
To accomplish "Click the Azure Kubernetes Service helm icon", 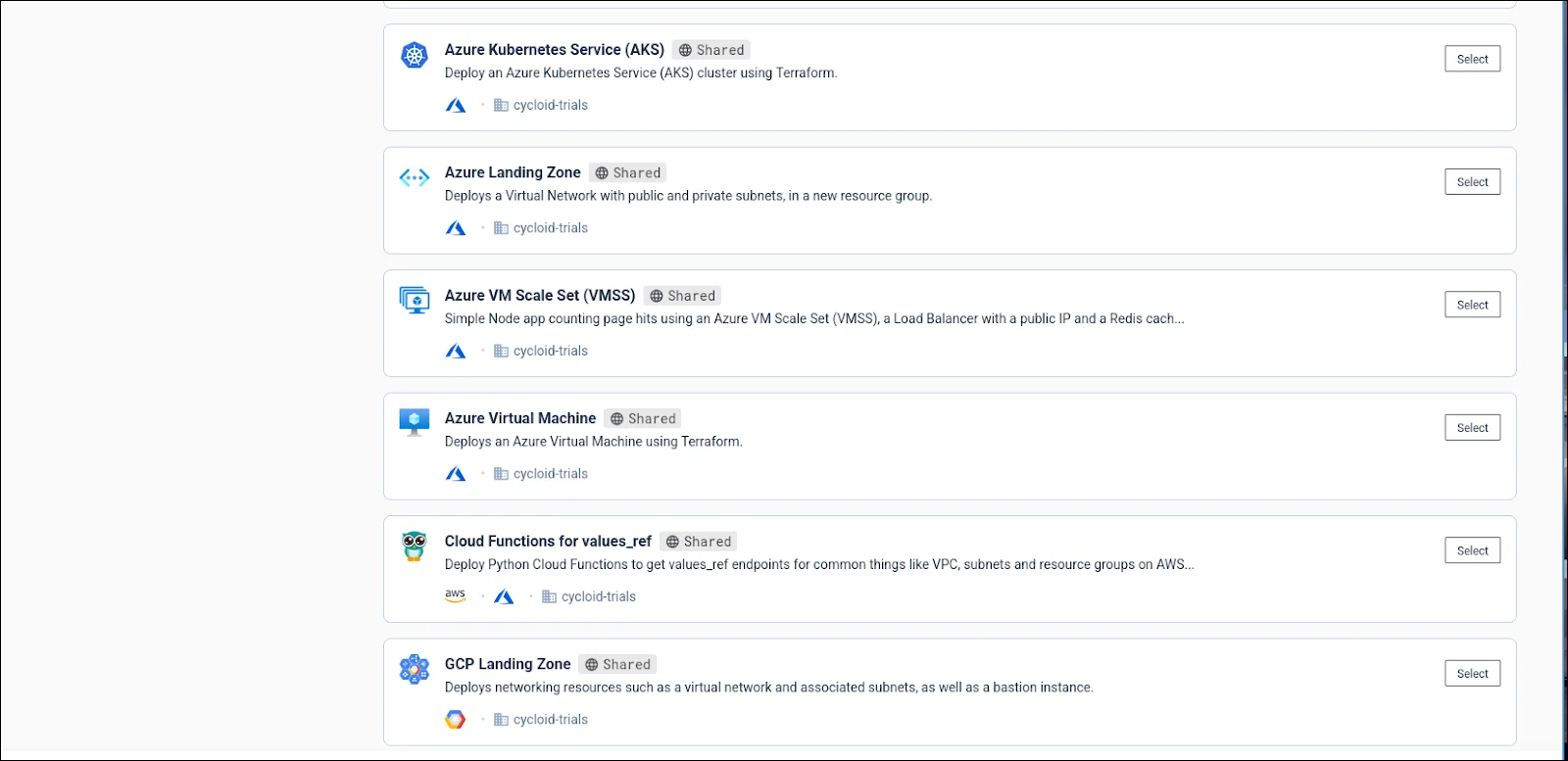I will pyautogui.click(x=415, y=55).
